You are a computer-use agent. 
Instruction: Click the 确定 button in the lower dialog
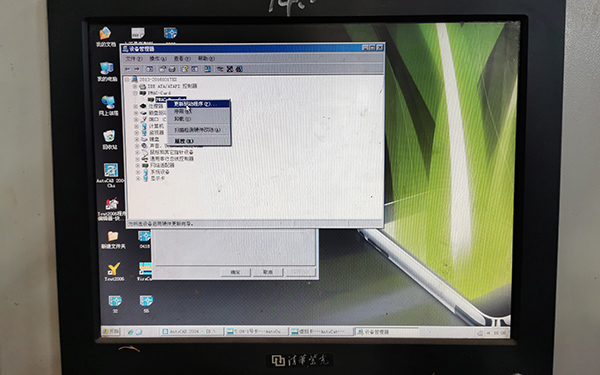pyautogui.click(x=235, y=272)
